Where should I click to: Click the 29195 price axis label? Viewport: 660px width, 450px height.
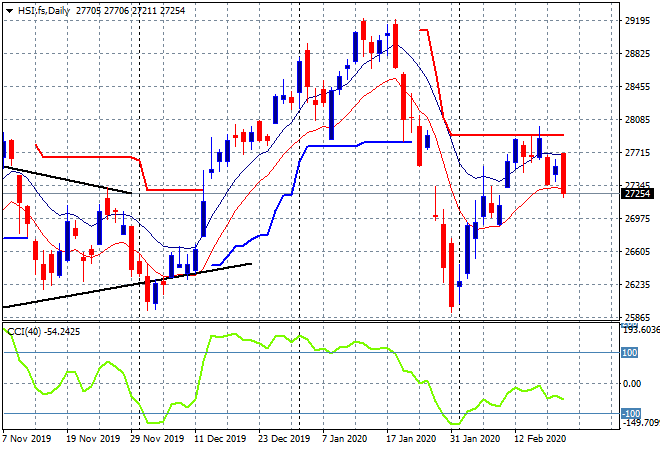(x=637, y=21)
